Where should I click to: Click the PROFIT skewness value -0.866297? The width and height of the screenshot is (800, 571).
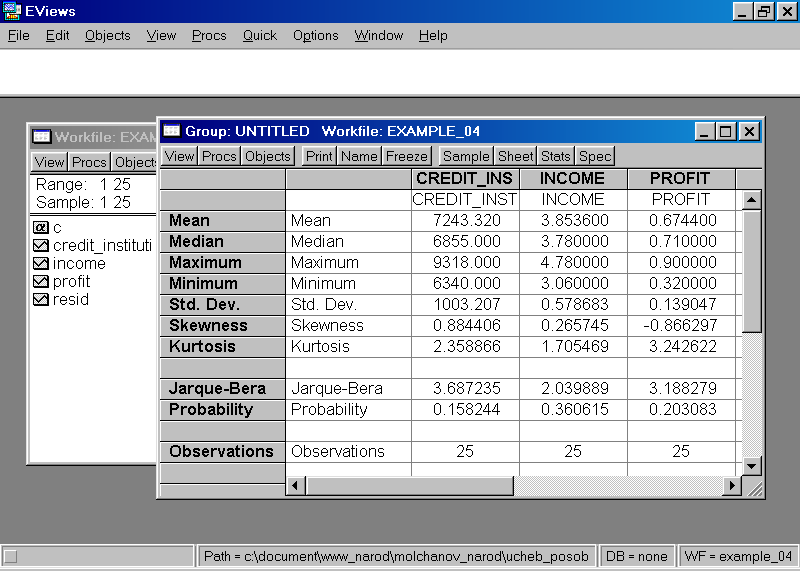pyautogui.click(x=680, y=325)
